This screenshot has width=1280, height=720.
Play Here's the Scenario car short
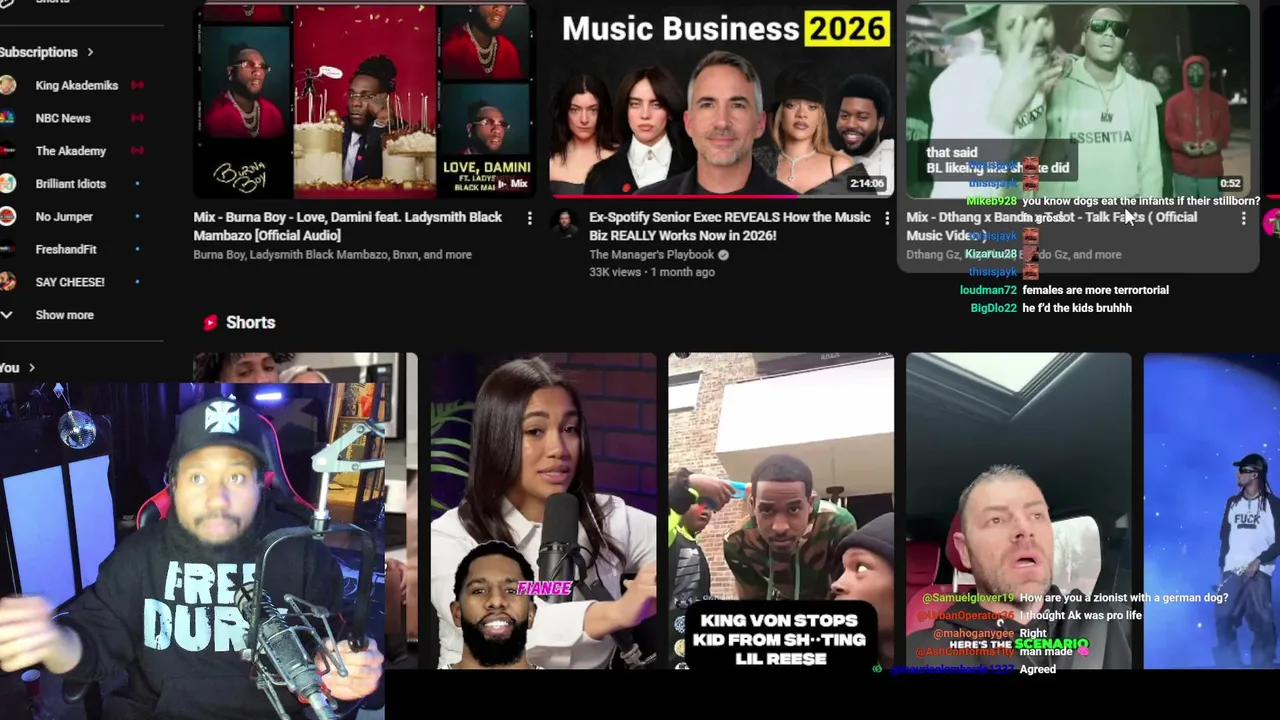[x=1018, y=510]
